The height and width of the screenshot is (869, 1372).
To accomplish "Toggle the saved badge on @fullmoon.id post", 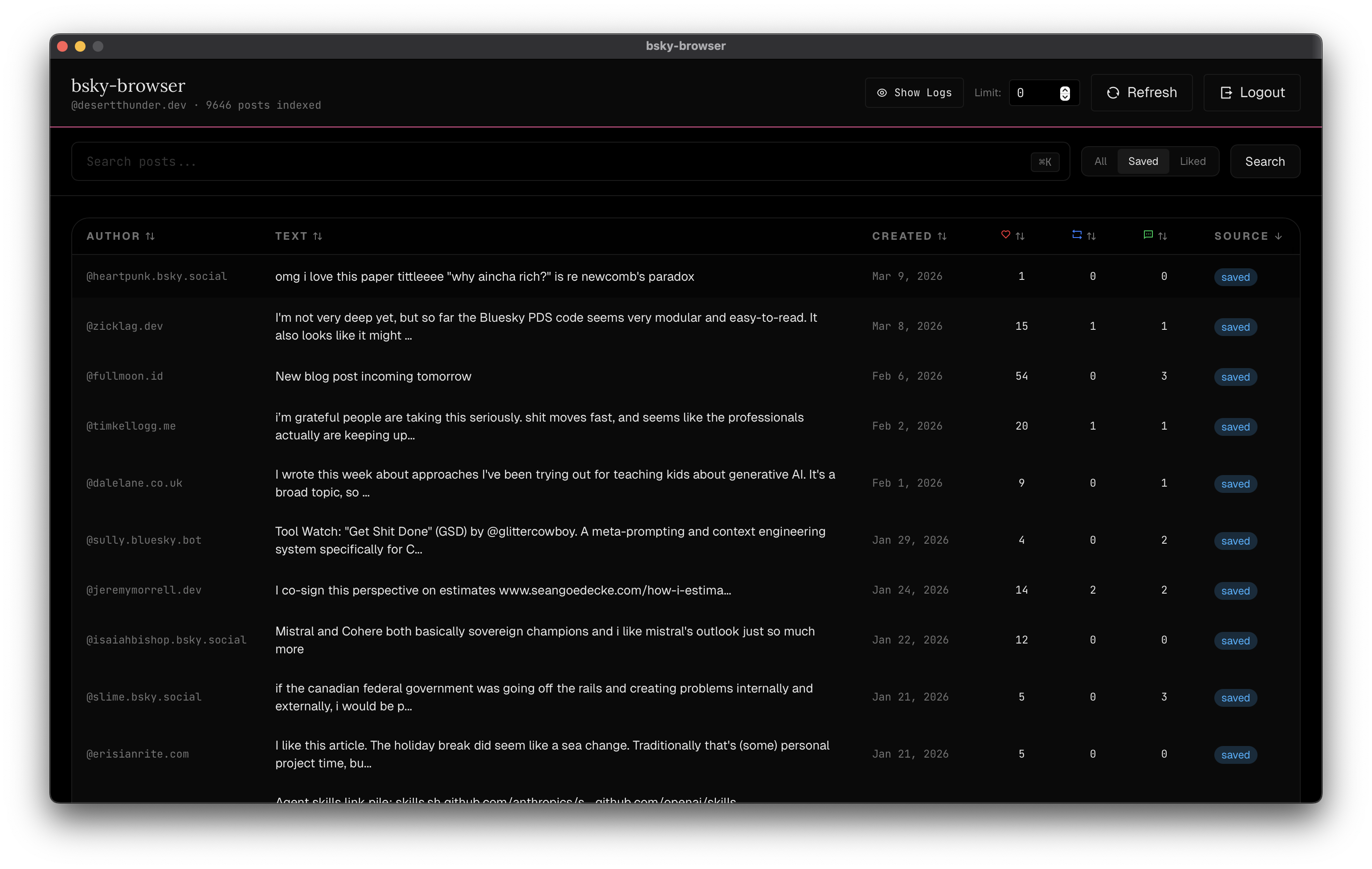I will click(x=1235, y=377).
